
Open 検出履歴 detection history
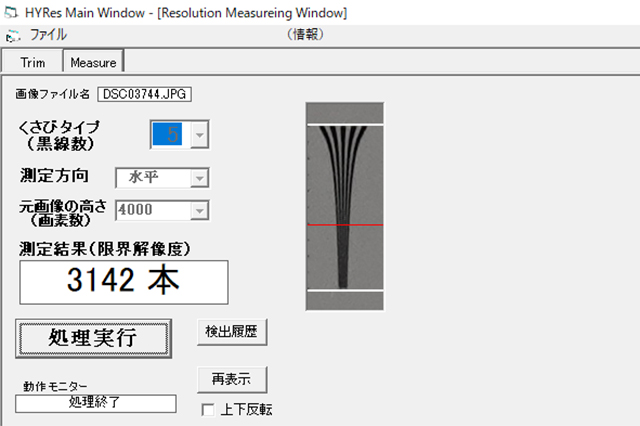[232, 332]
